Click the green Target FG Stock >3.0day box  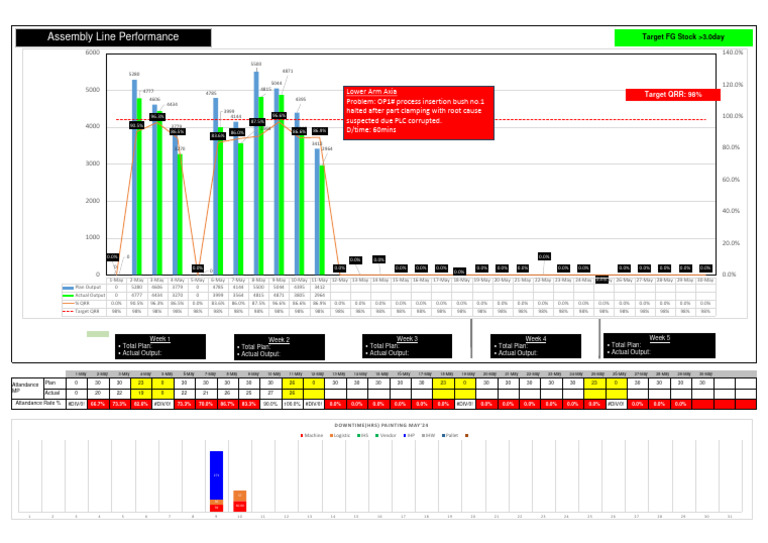(x=683, y=37)
